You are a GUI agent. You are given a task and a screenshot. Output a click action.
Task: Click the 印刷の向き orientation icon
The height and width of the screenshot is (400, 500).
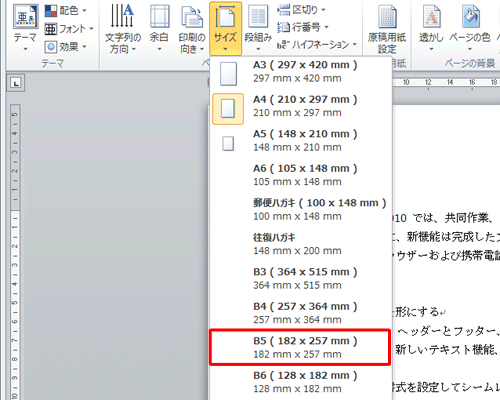[x=192, y=16]
